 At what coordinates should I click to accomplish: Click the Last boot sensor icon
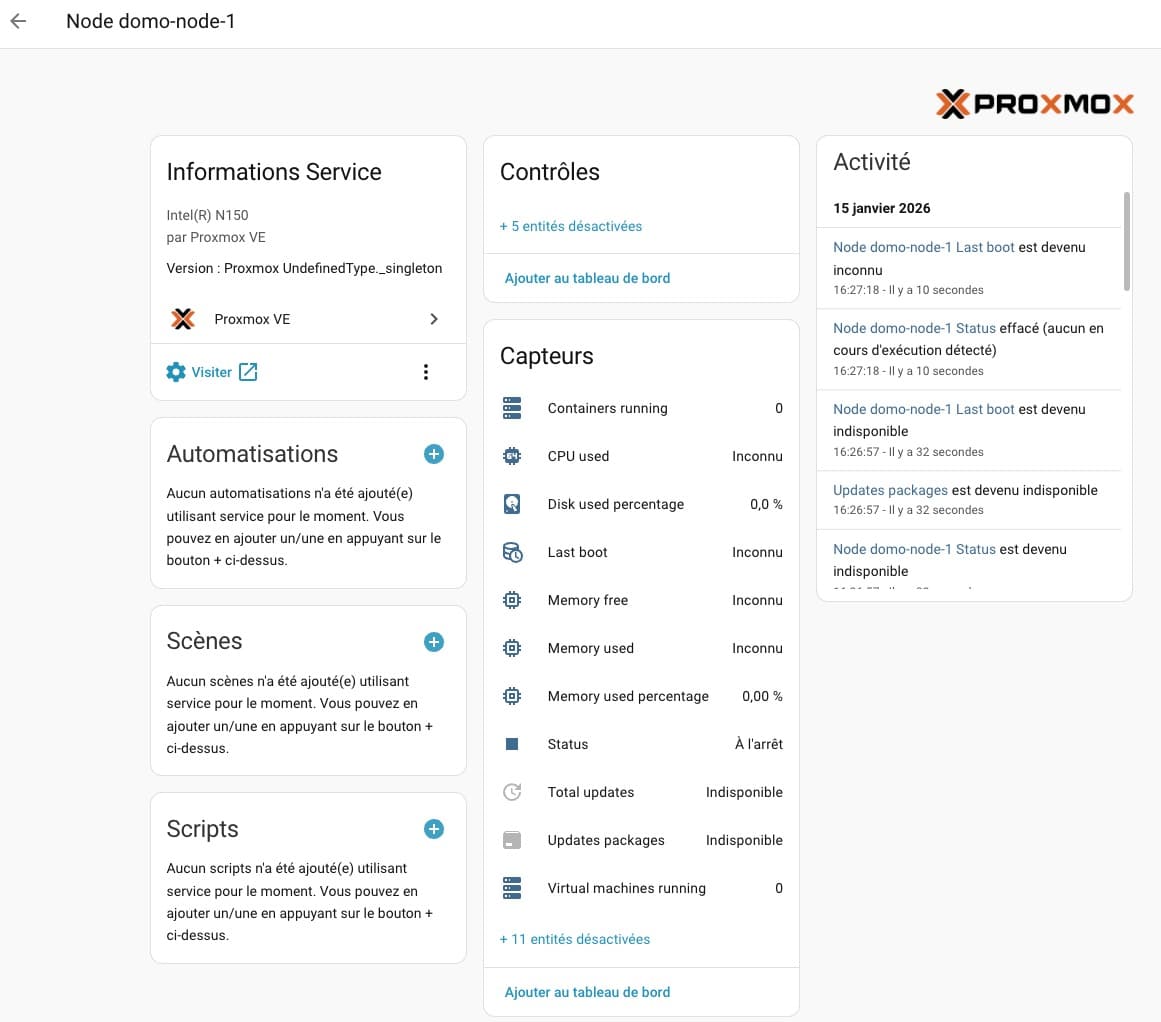[x=512, y=552]
